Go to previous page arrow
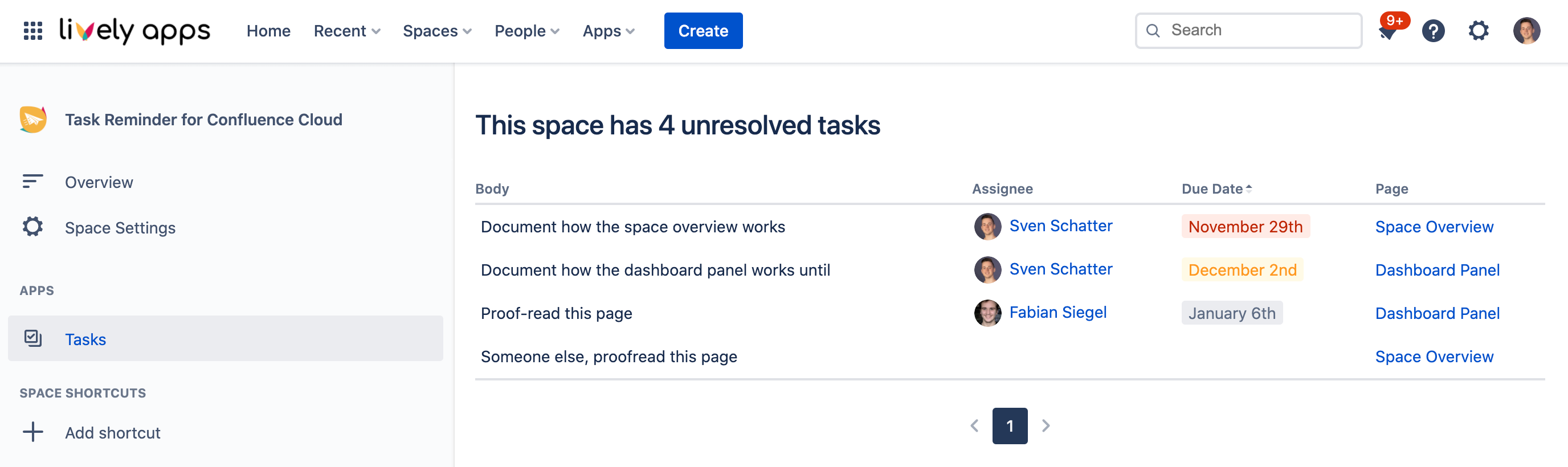The height and width of the screenshot is (467, 1568). tap(974, 425)
